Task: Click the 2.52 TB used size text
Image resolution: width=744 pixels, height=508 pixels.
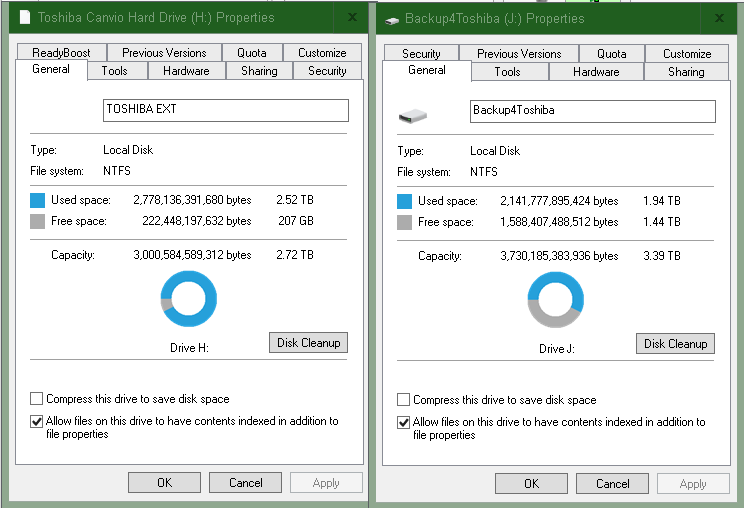Action: click(295, 200)
